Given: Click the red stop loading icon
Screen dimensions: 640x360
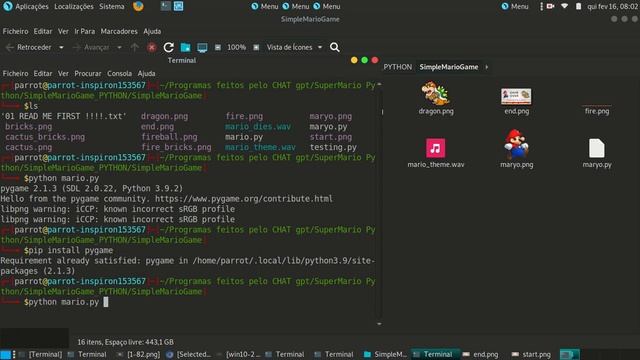Looking at the screenshot, I should click(x=151, y=47).
